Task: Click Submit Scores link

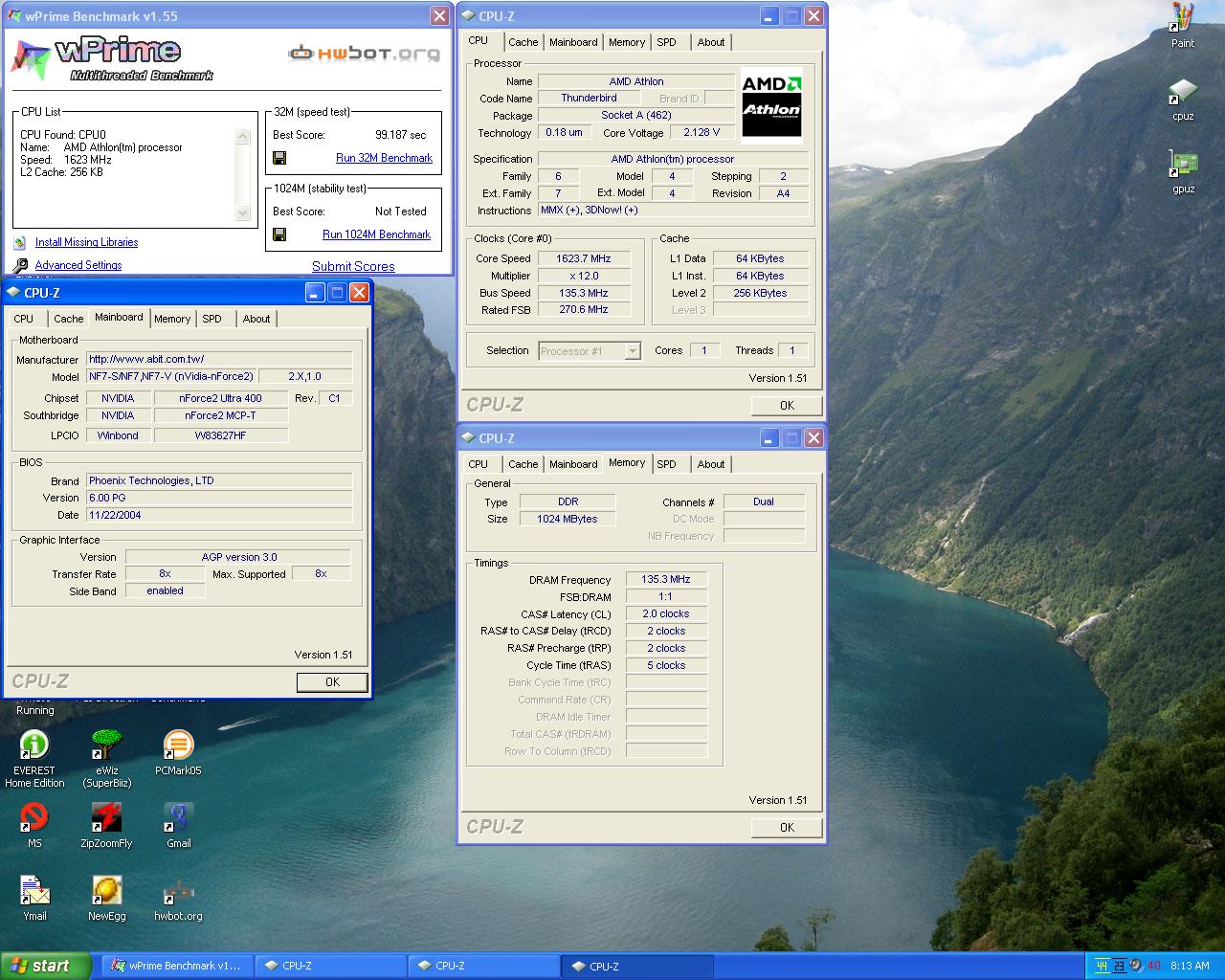Action: [353, 267]
